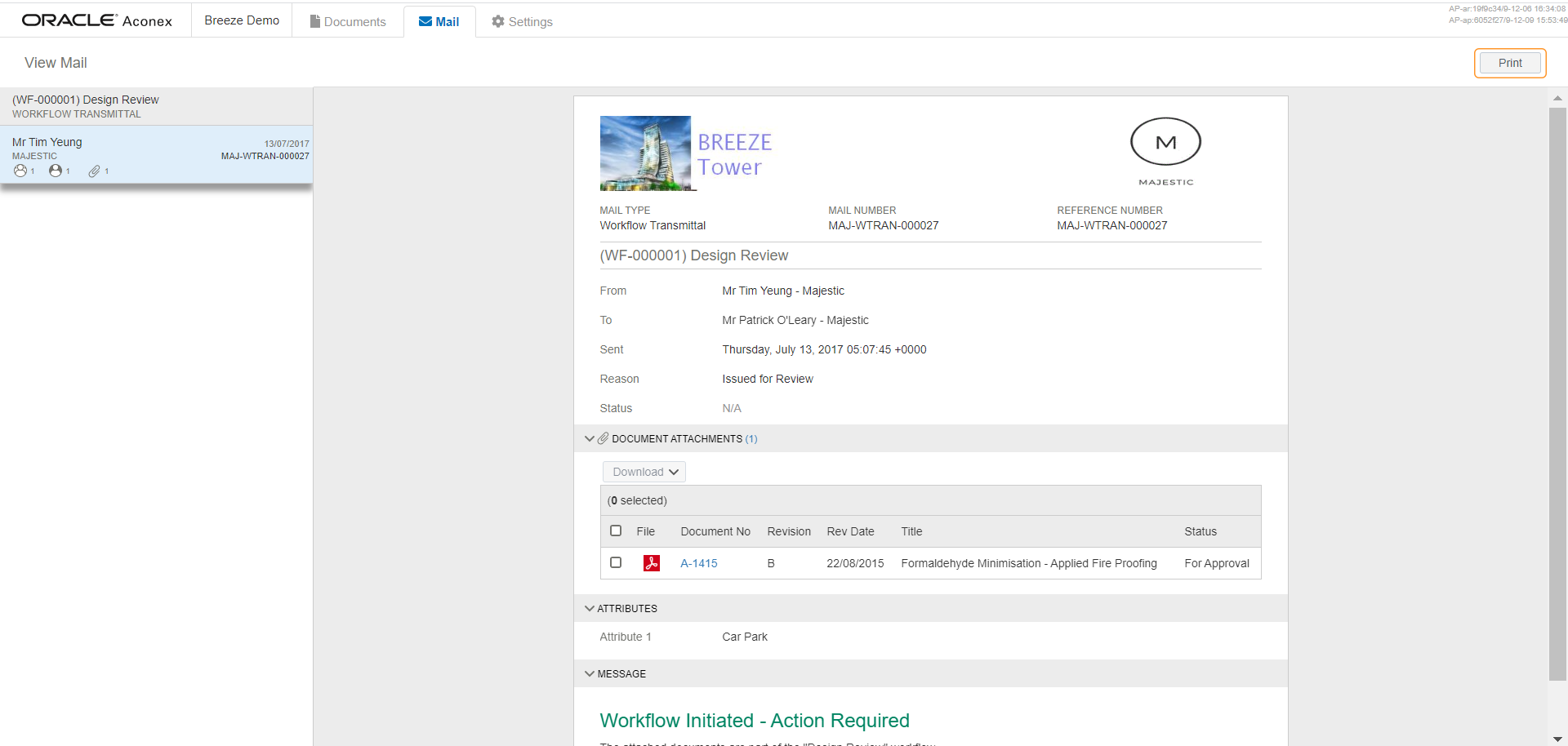
Task: Click the scrollbar down arrow
Action: point(1557,739)
